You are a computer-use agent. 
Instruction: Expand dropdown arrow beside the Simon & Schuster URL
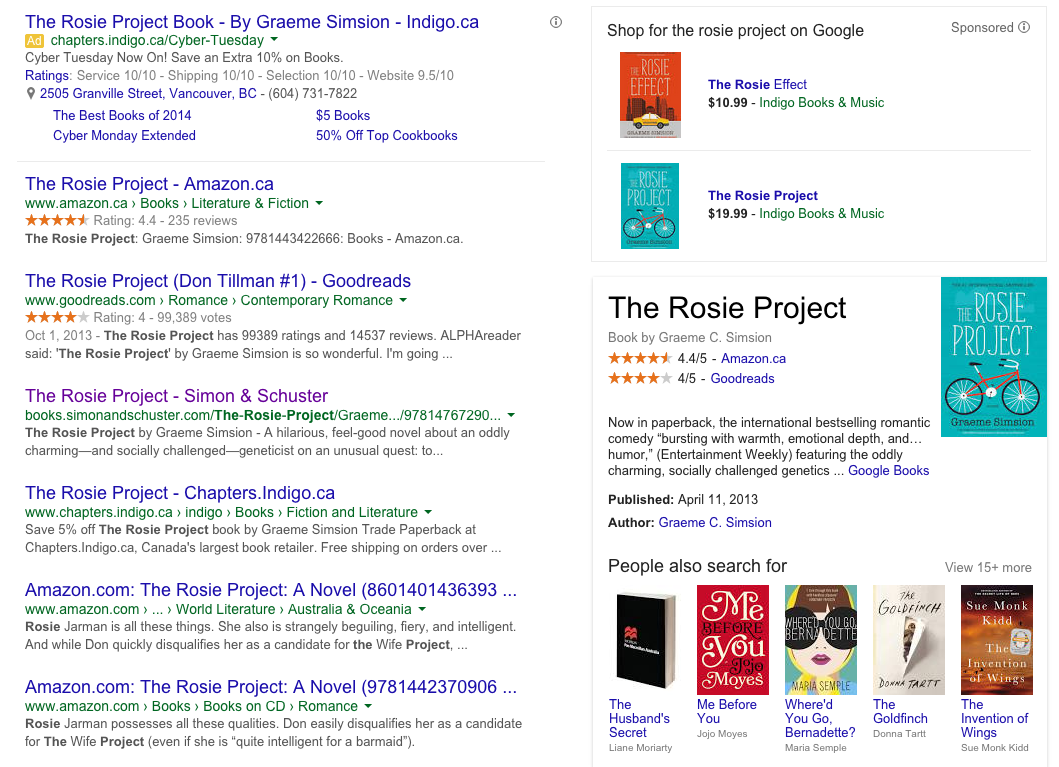point(511,415)
